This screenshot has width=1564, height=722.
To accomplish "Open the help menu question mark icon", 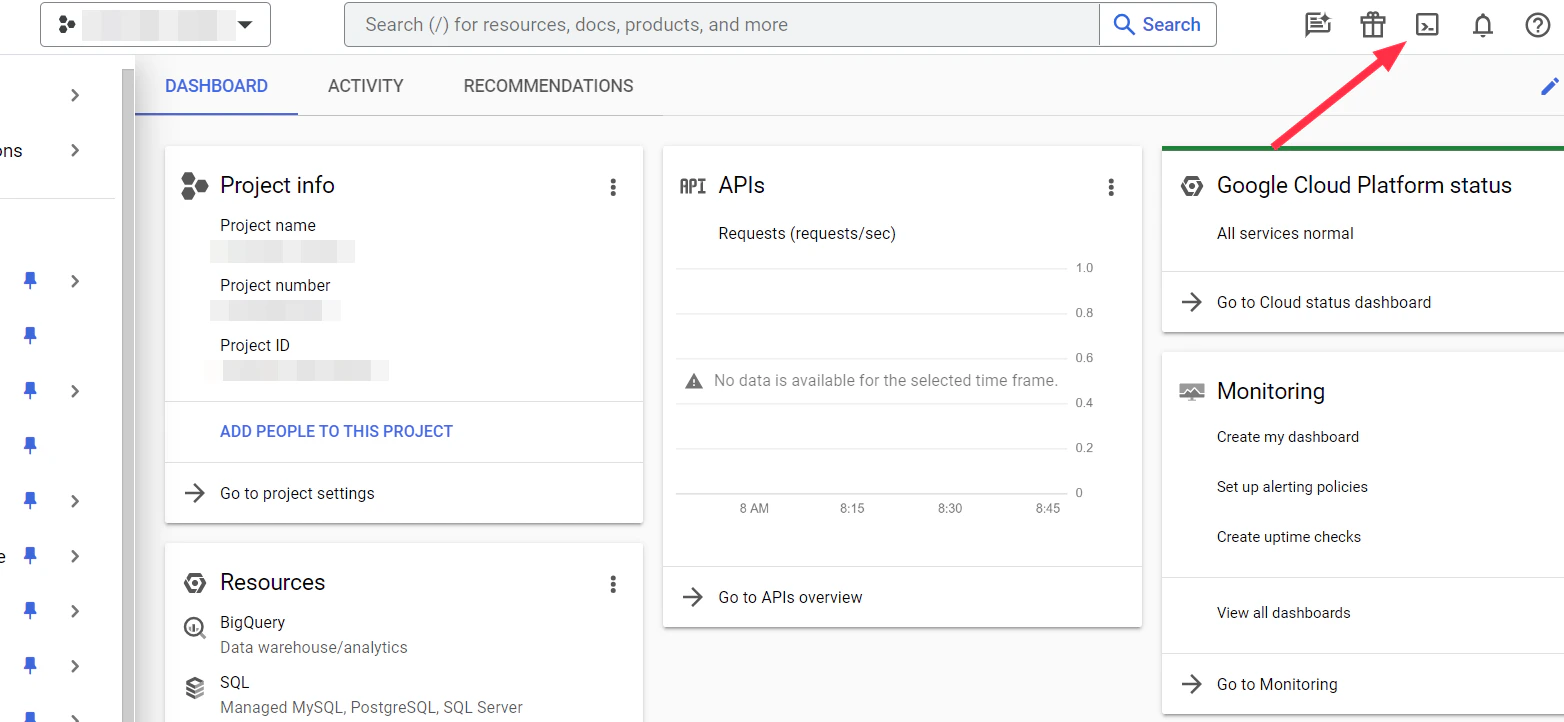I will click(x=1538, y=24).
